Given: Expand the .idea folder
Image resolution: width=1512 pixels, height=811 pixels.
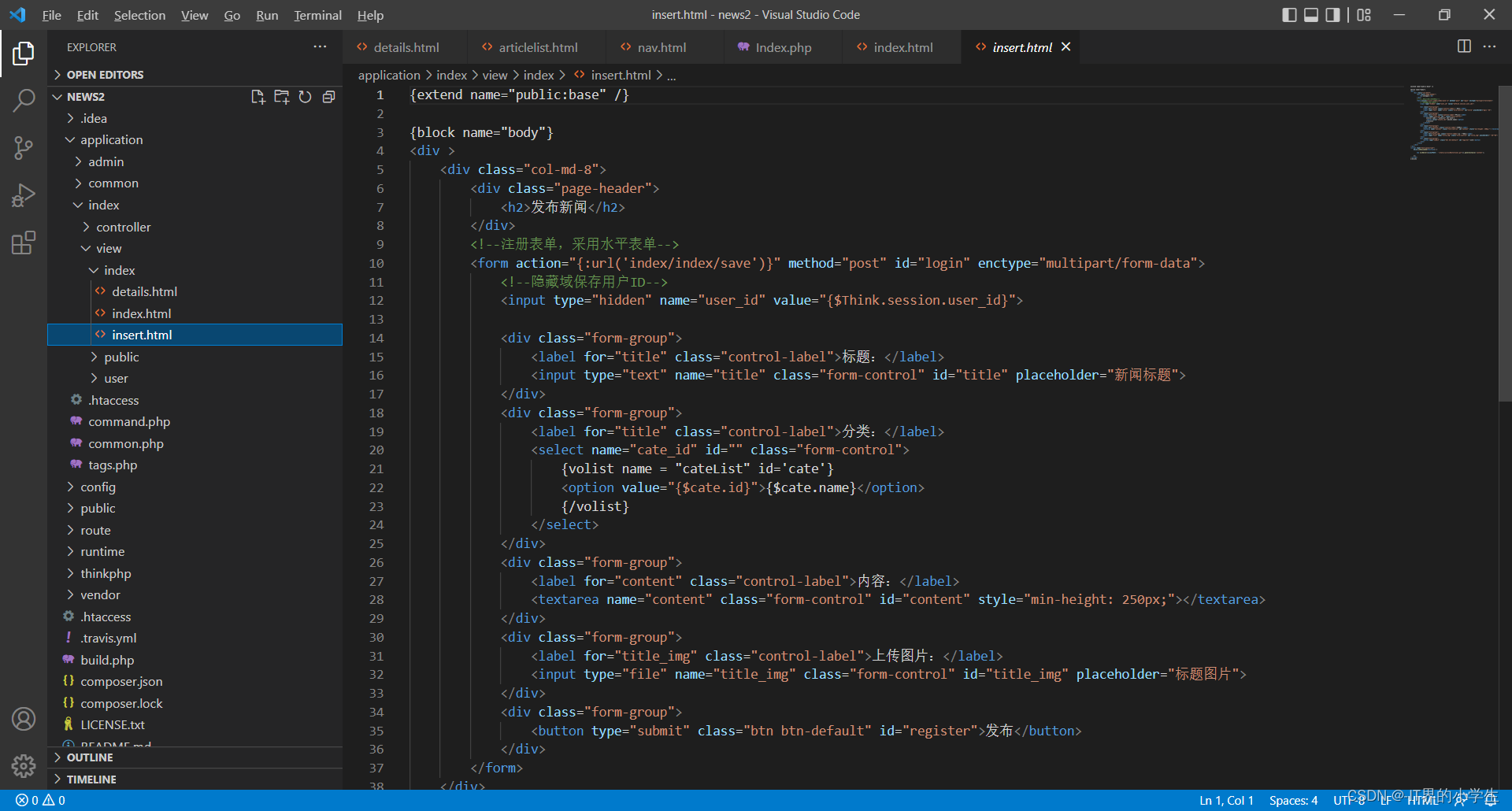Looking at the screenshot, I should pyautogui.click(x=195, y=118).
